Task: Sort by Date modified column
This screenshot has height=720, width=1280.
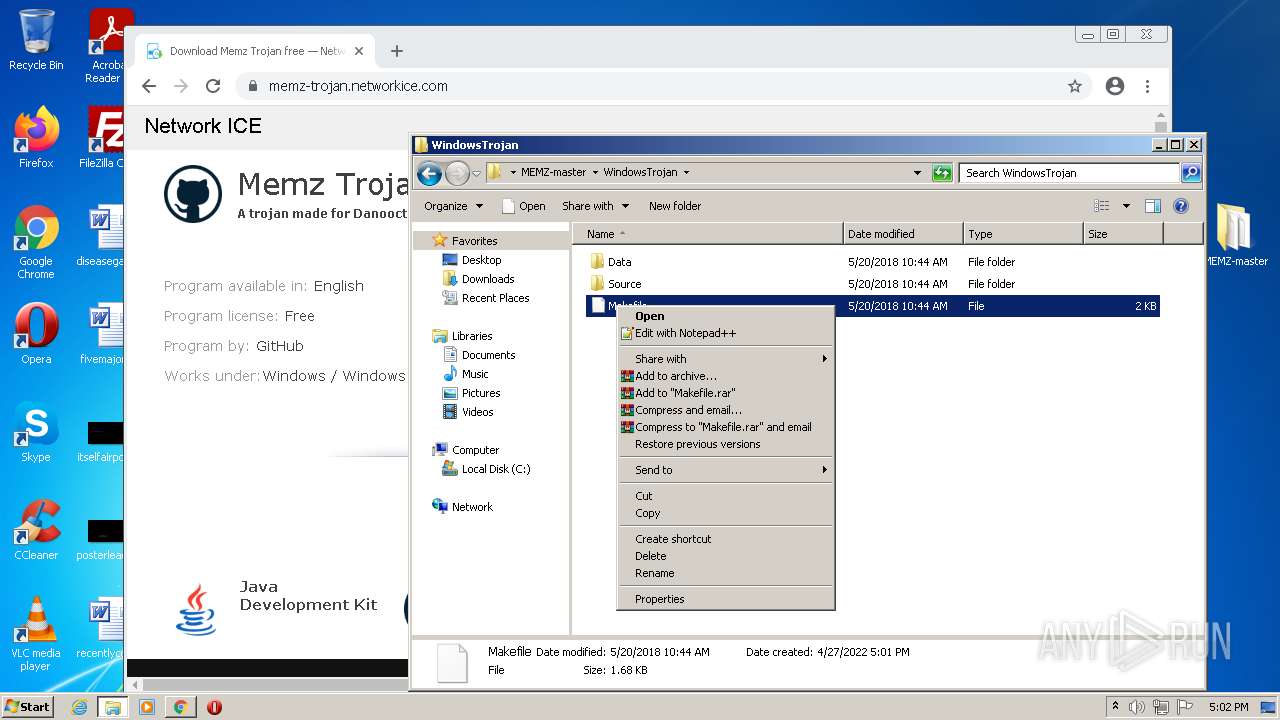Action: coord(903,234)
